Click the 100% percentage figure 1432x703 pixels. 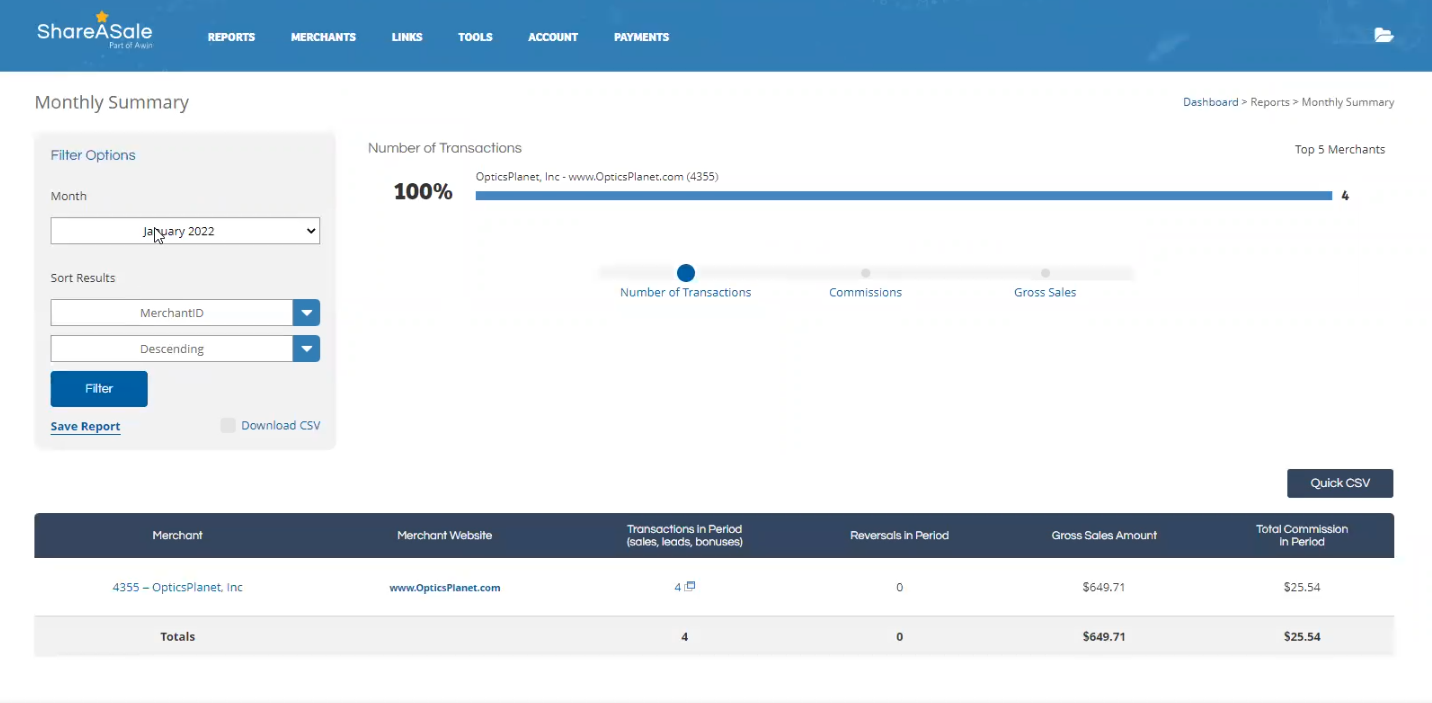(x=422, y=192)
